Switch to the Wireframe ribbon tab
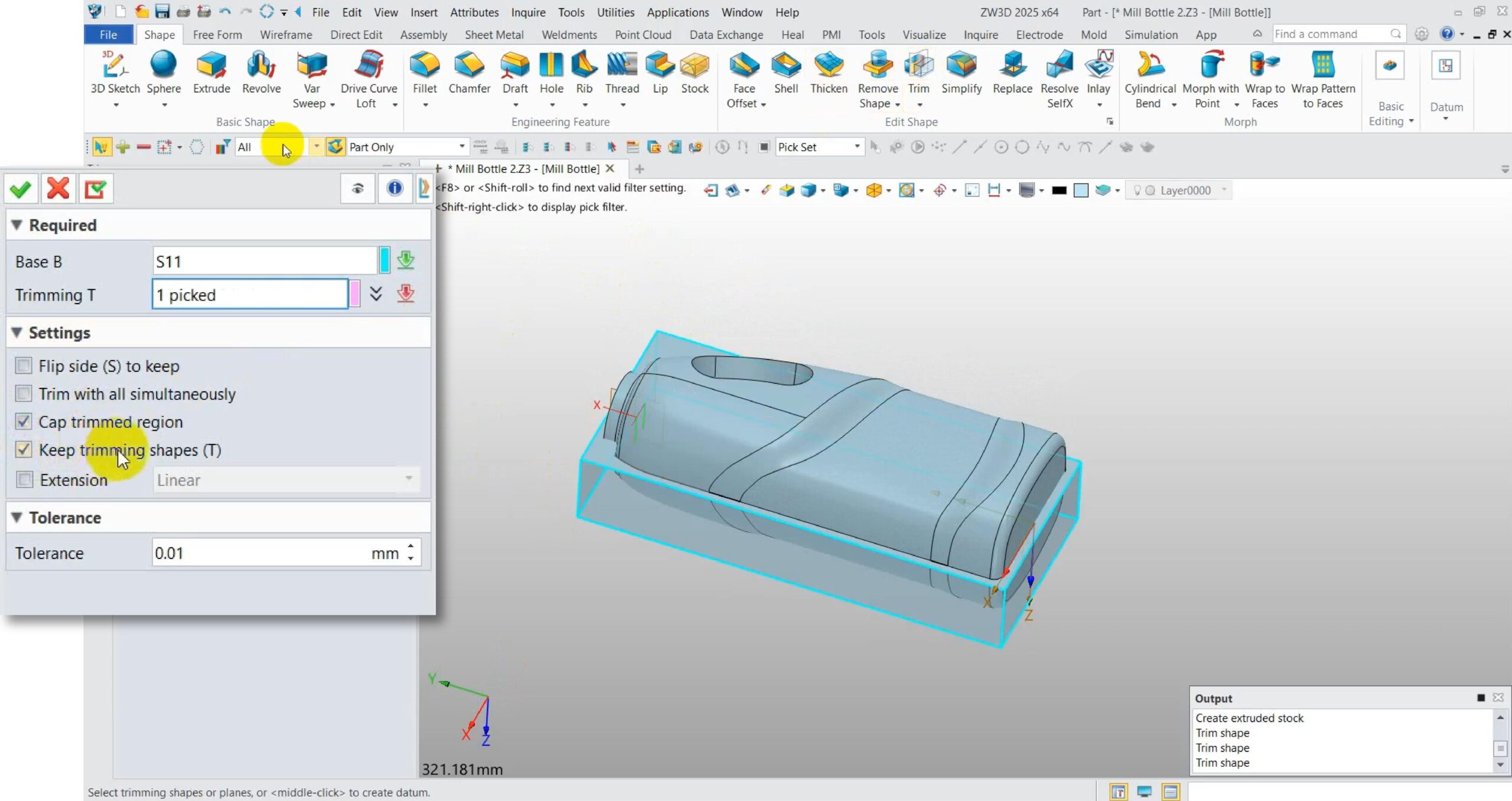The width and height of the screenshot is (1512, 801). tap(286, 35)
